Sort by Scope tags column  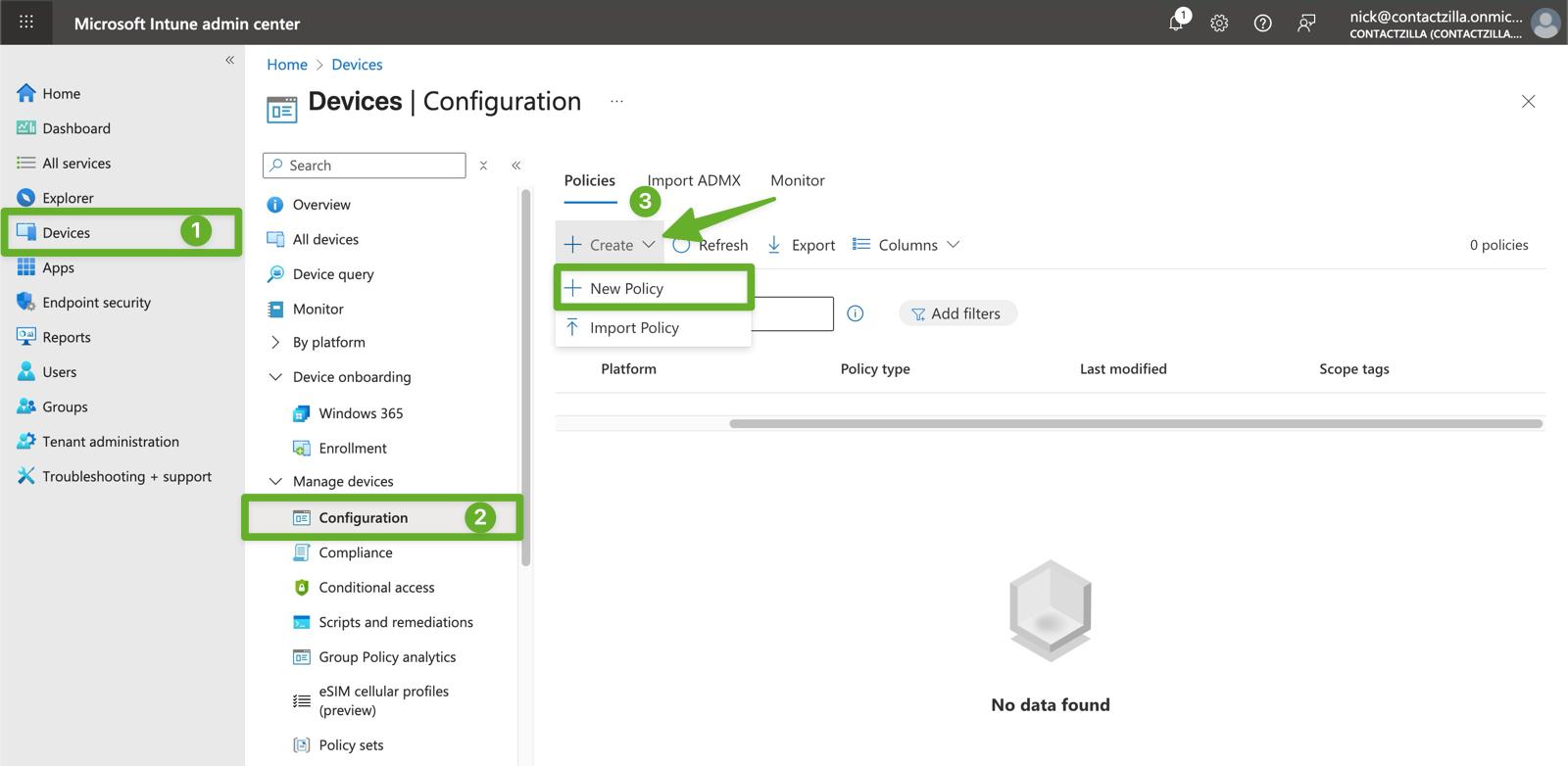pyautogui.click(x=1354, y=369)
